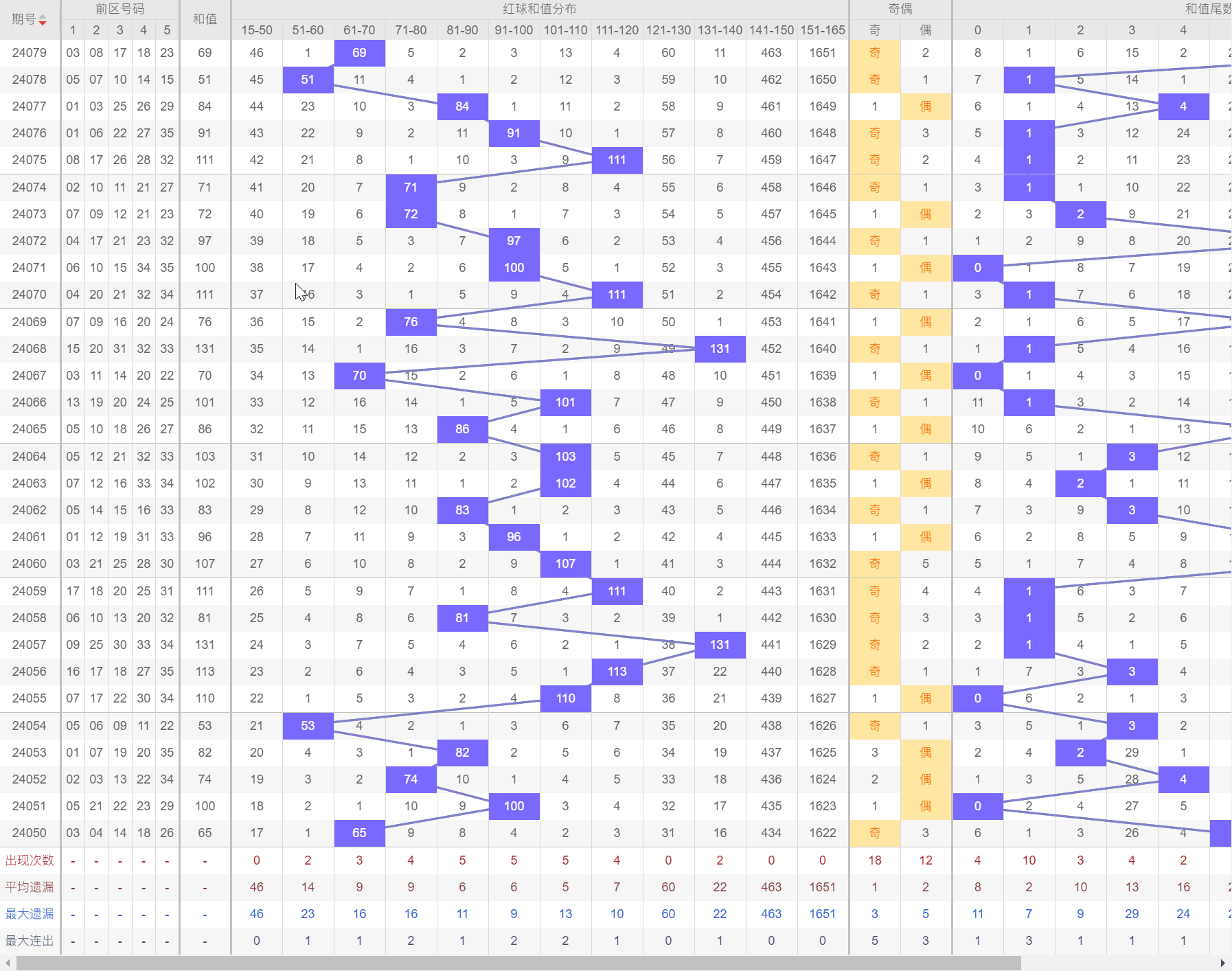Viewport: 1232px width, 971px height.
Task: Click the 151-165 range column header
Action: [823, 30]
